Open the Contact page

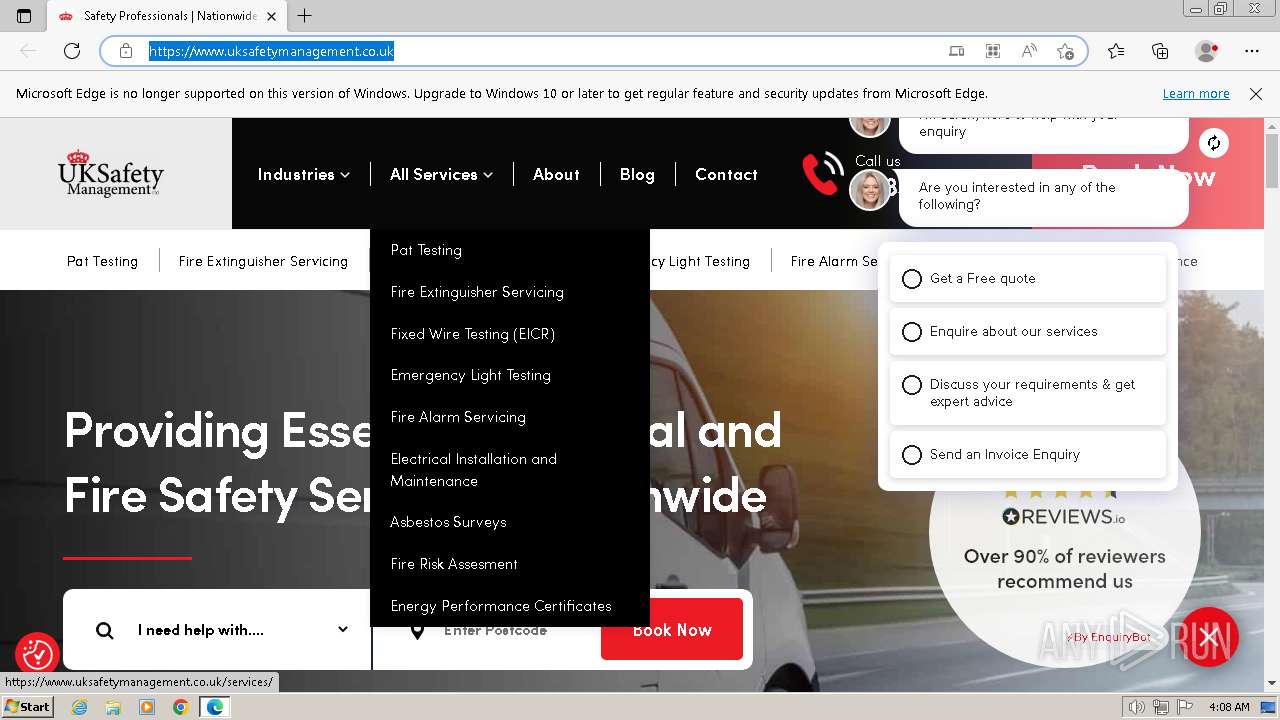click(x=726, y=174)
